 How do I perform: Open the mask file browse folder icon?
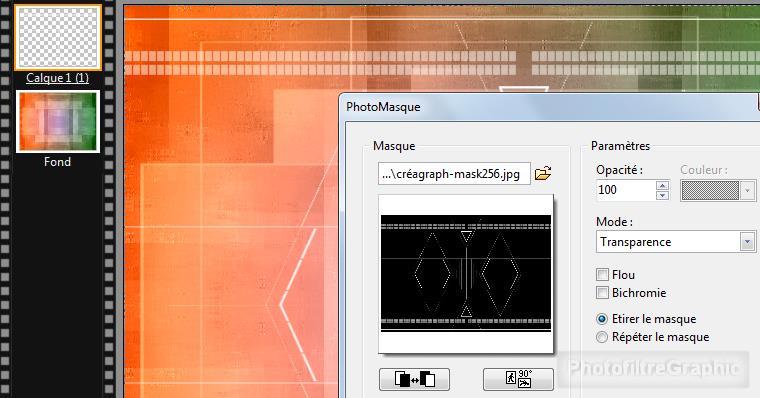pos(543,174)
